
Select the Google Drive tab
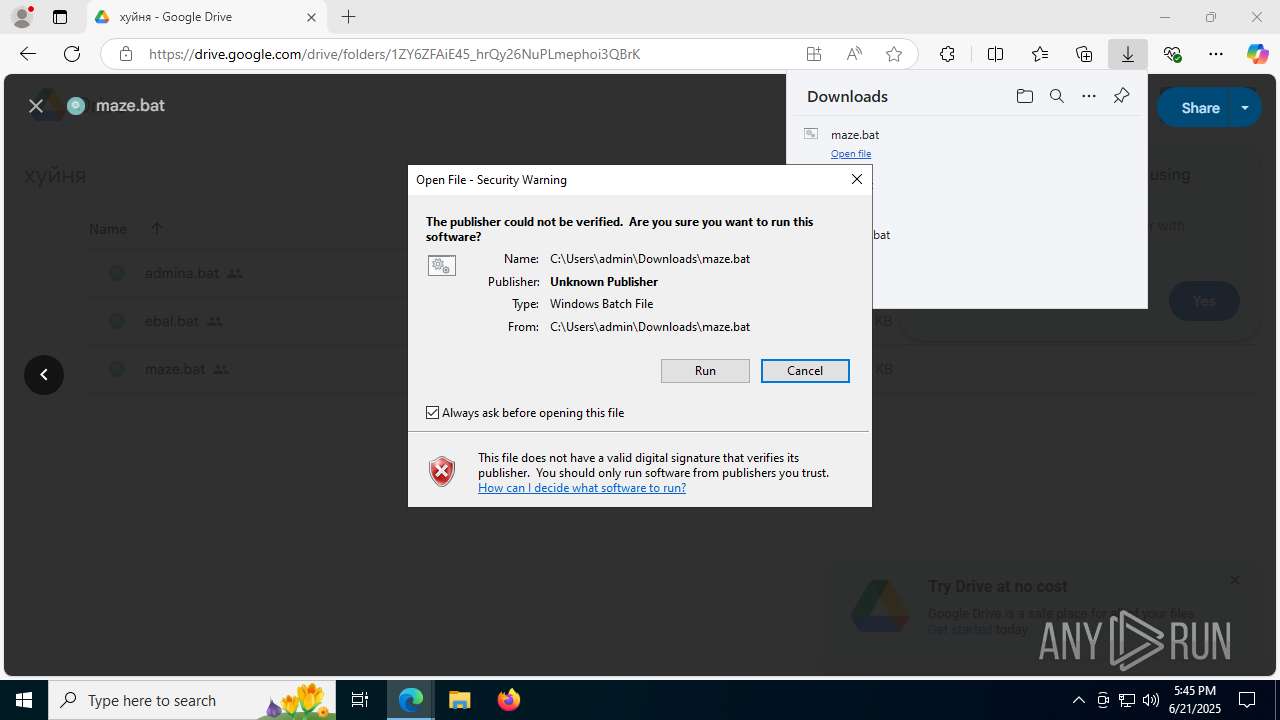tap(206, 17)
